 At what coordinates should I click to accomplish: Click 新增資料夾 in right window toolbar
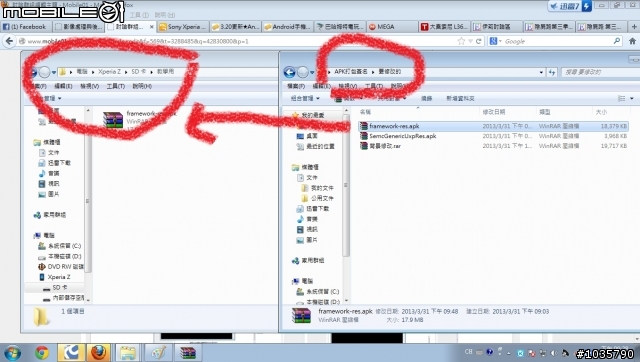point(460,98)
